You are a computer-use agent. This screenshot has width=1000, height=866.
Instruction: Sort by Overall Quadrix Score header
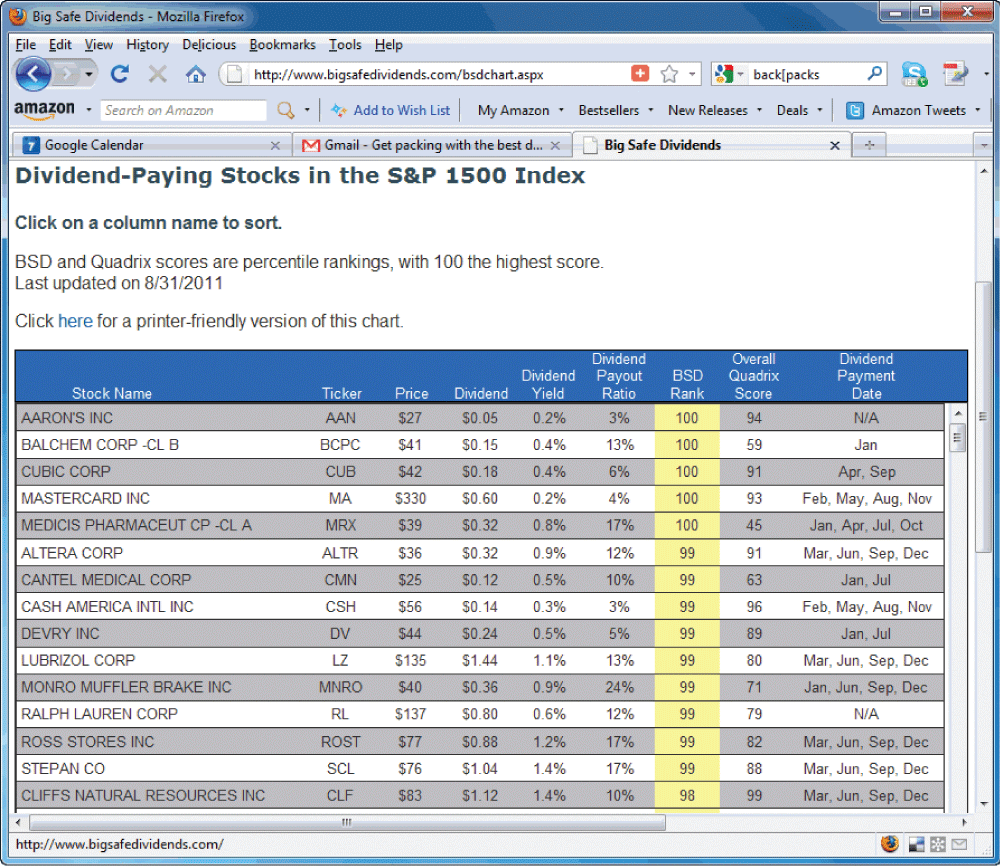[x=754, y=376]
